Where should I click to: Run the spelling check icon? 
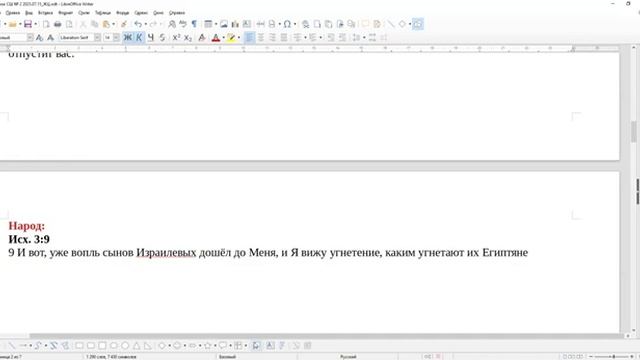(x=182, y=24)
